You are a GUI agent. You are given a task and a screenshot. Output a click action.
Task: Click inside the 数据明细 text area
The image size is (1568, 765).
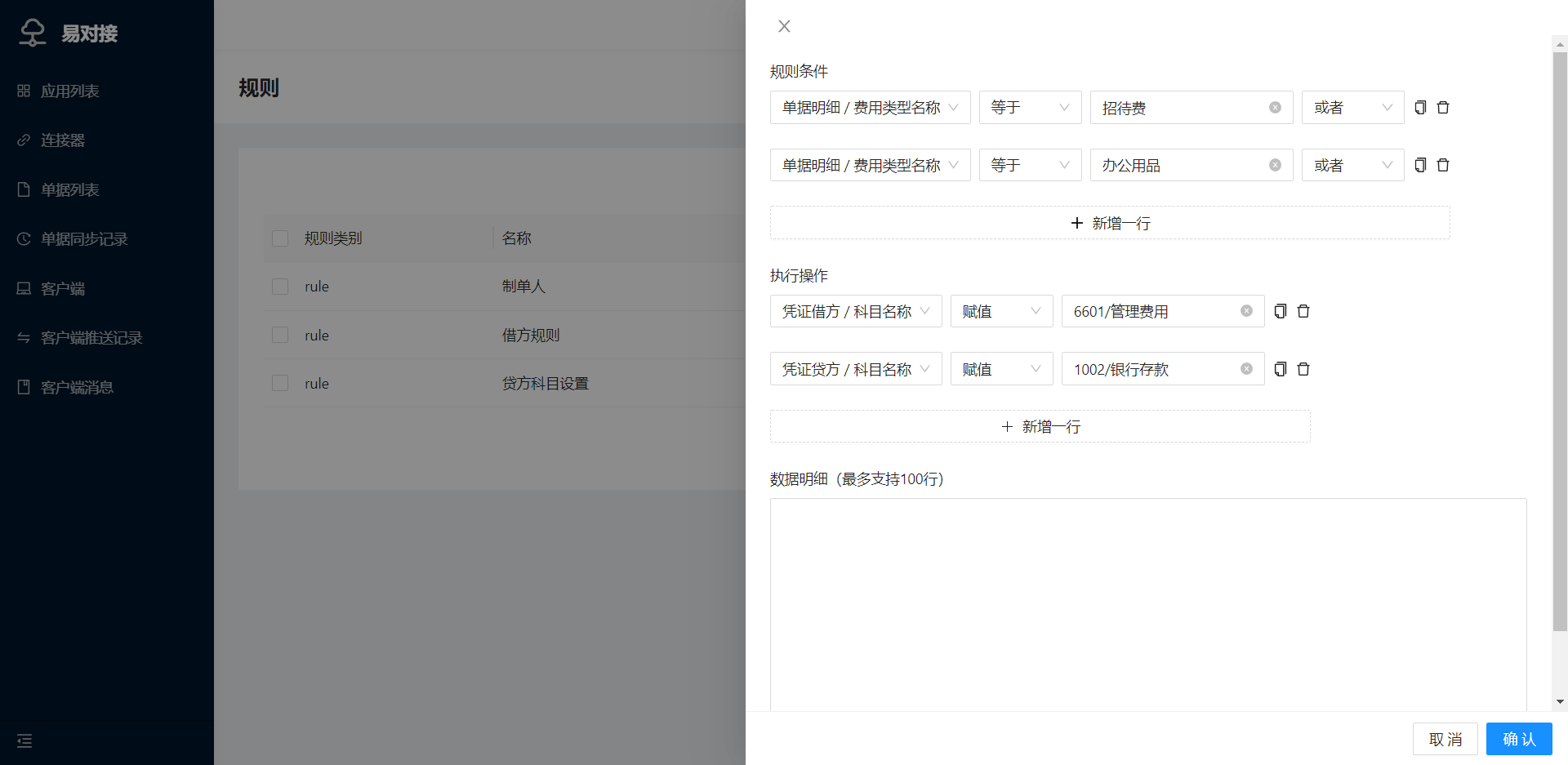tap(1147, 604)
